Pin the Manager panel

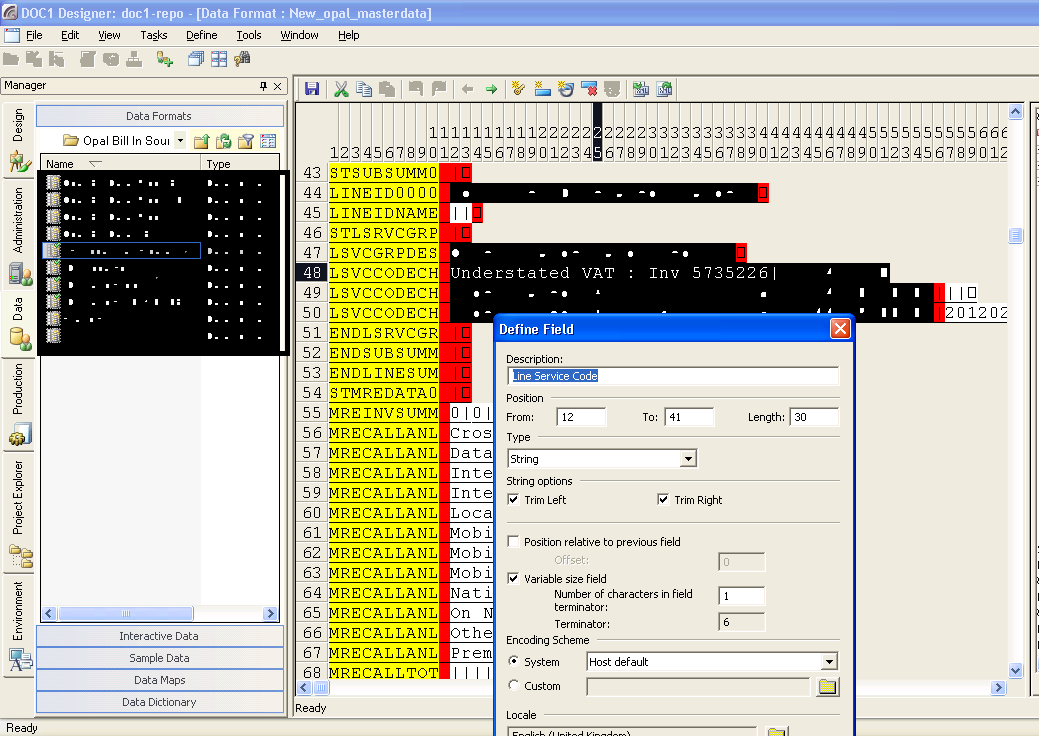(x=263, y=86)
